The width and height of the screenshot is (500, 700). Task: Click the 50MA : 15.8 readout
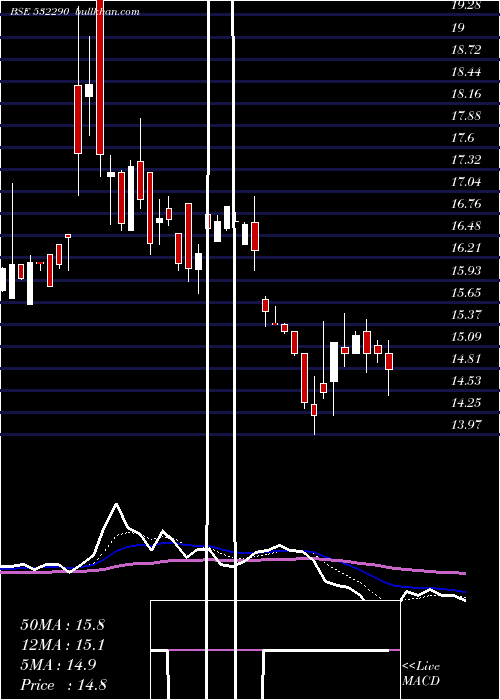(x=62, y=625)
